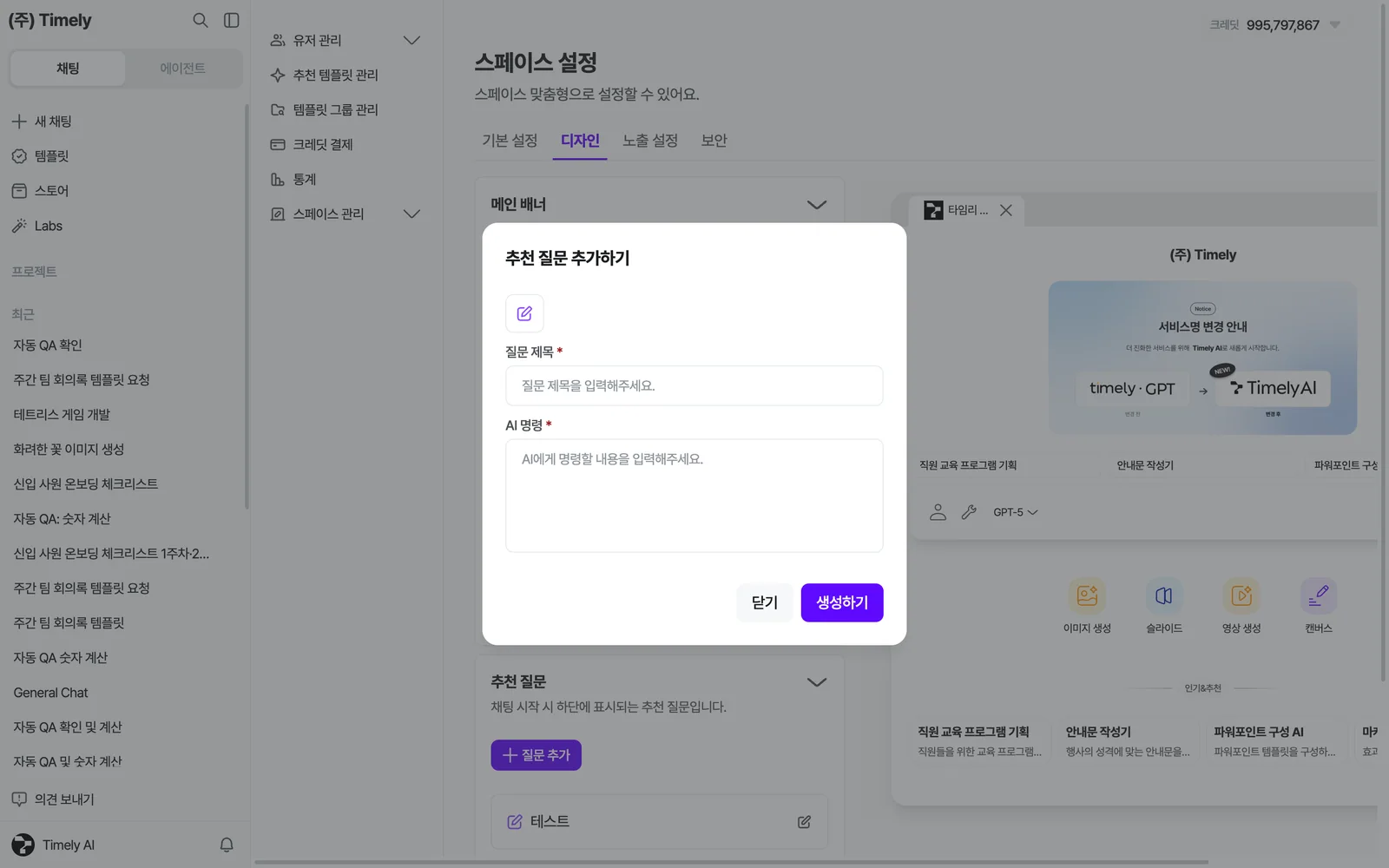
Task: Click the user profile icon in preview
Action: click(x=938, y=512)
